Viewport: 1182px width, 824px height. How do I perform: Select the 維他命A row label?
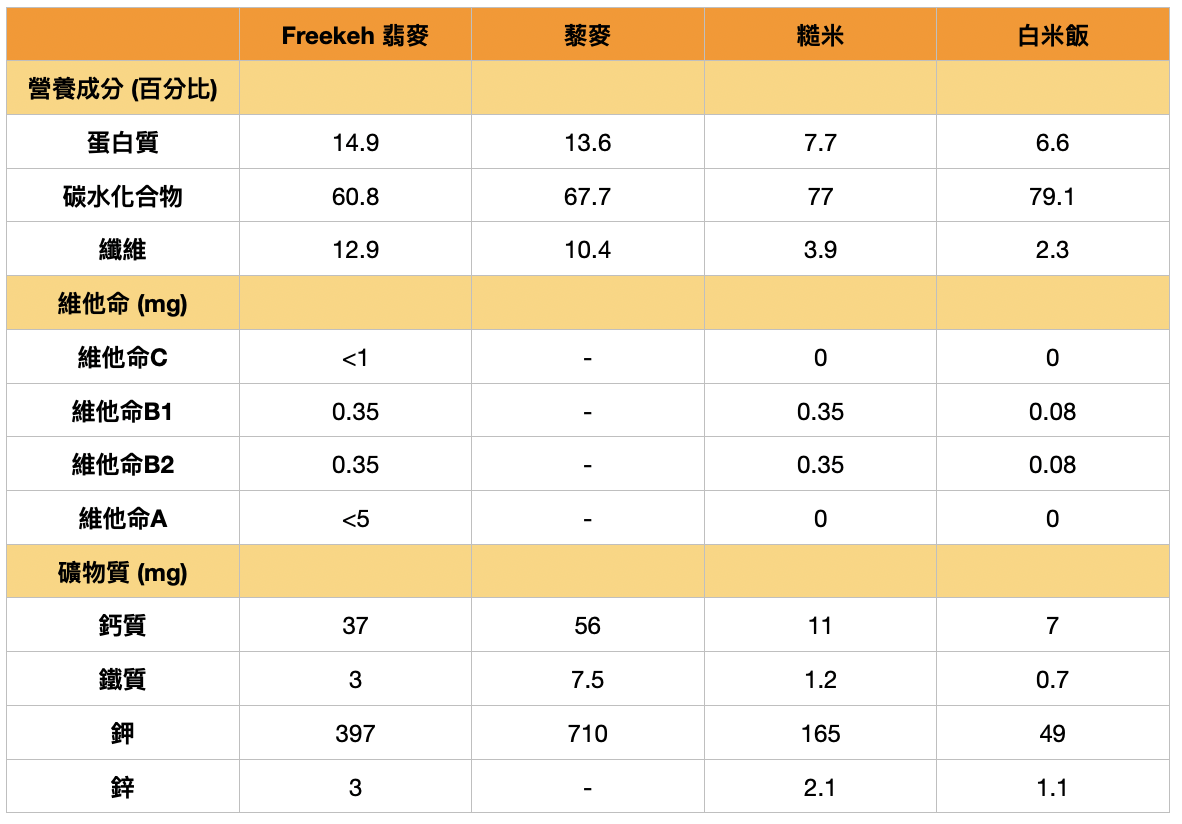pyautogui.click(x=123, y=519)
